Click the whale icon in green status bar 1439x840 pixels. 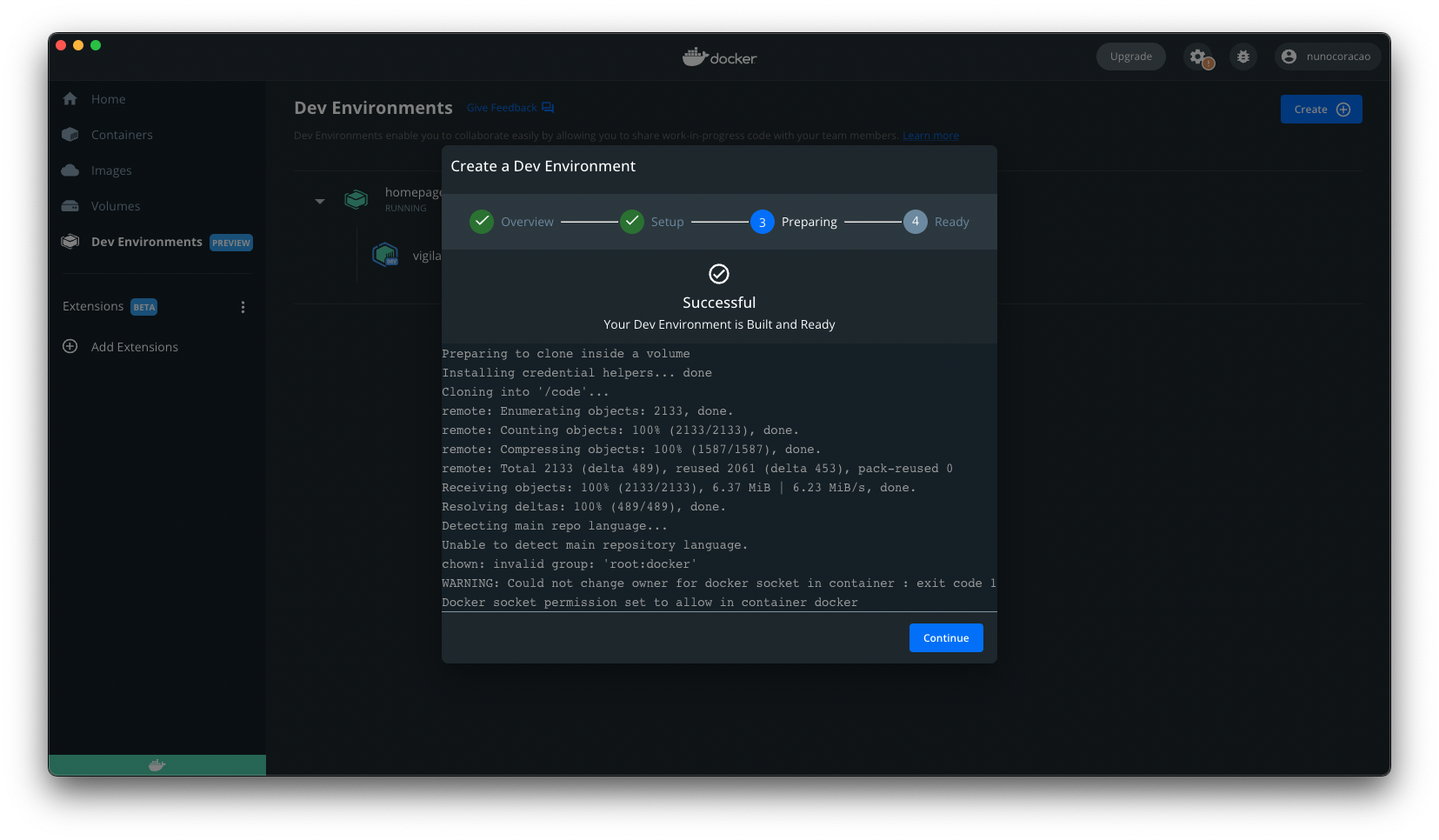coord(157,765)
